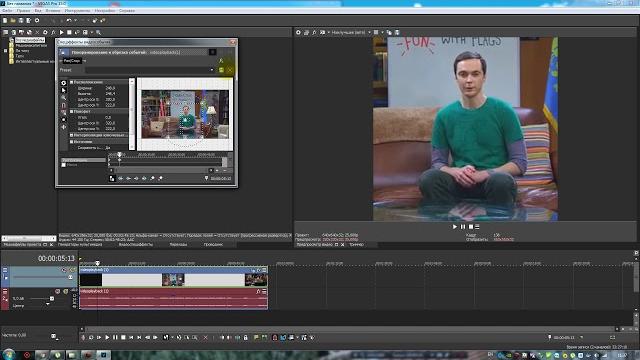This screenshot has width=640, height=360.
Task: Start media preview in the Project Media toolbar
Action: point(61,32)
